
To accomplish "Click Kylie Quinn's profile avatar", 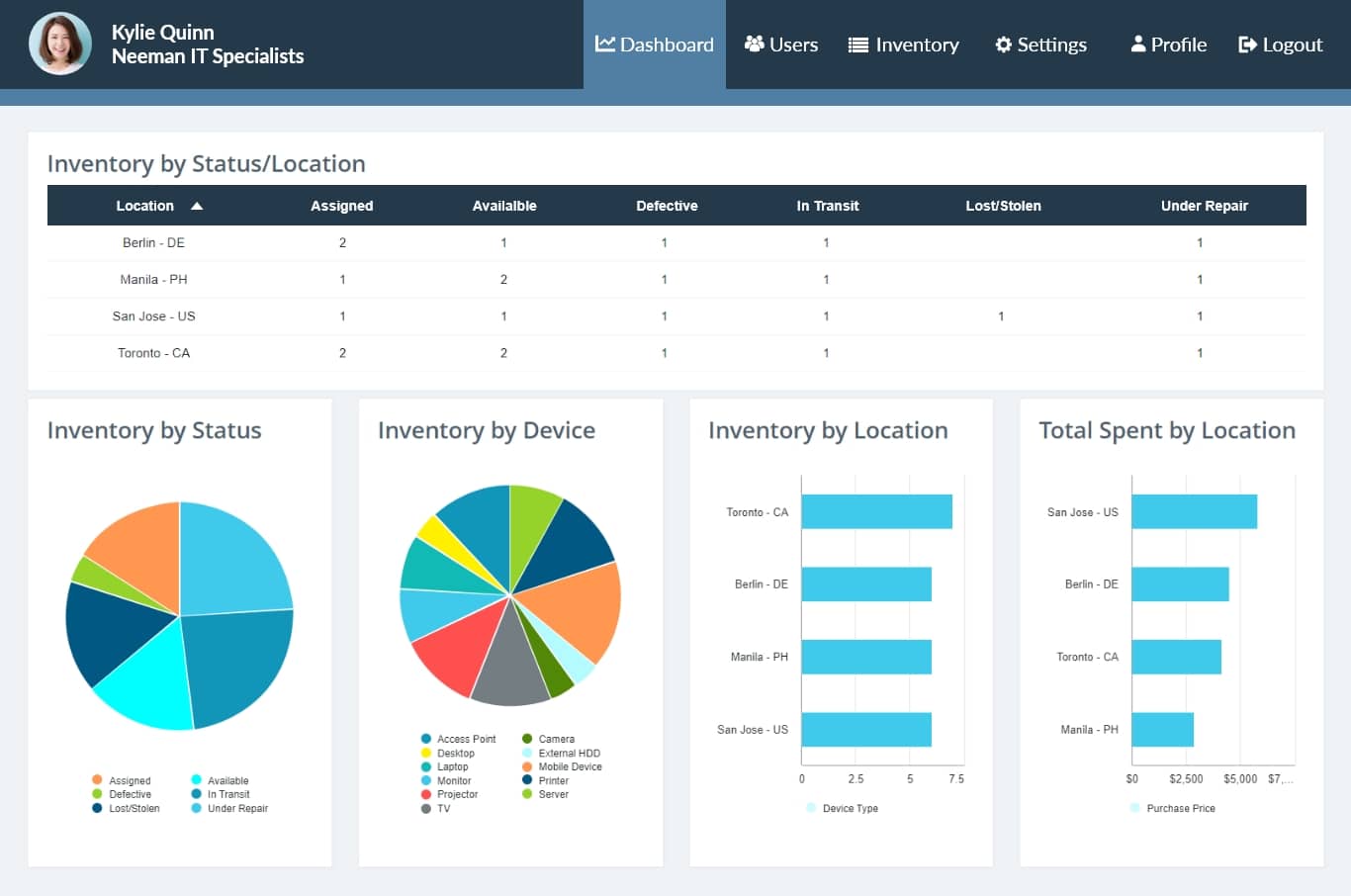I will pos(60,45).
